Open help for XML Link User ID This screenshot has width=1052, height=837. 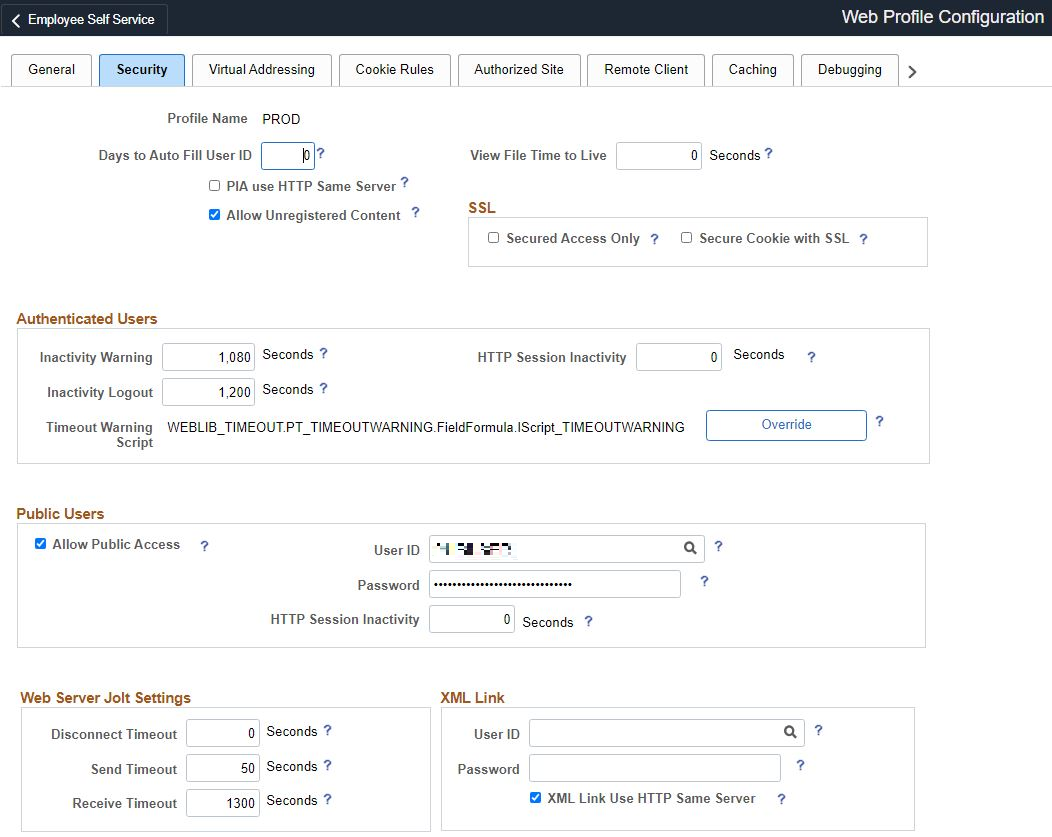point(819,730)
